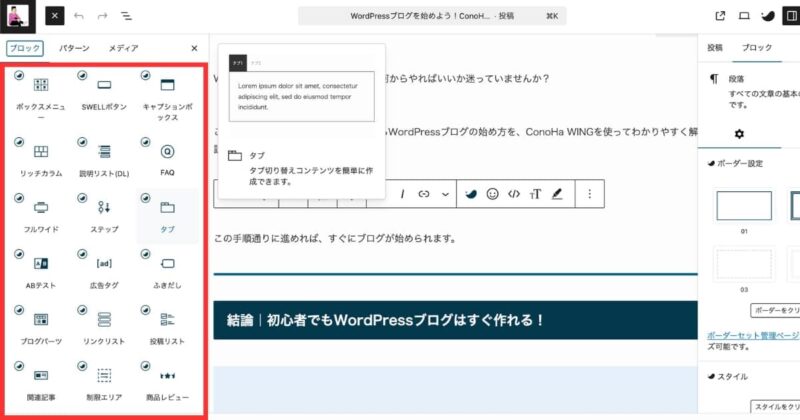This screenshot has width=800, height=420.
Task: Click the undo arrow in top bar
Action: [x=79, y=16]
